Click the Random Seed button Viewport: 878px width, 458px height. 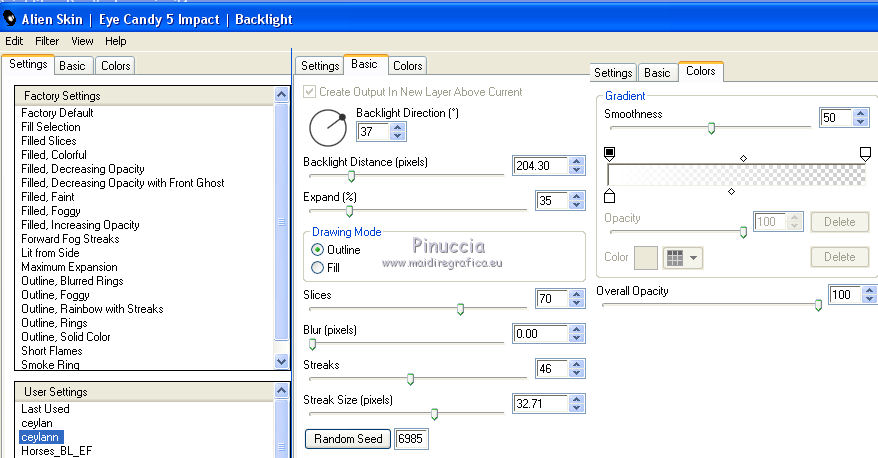pos(348,439)
